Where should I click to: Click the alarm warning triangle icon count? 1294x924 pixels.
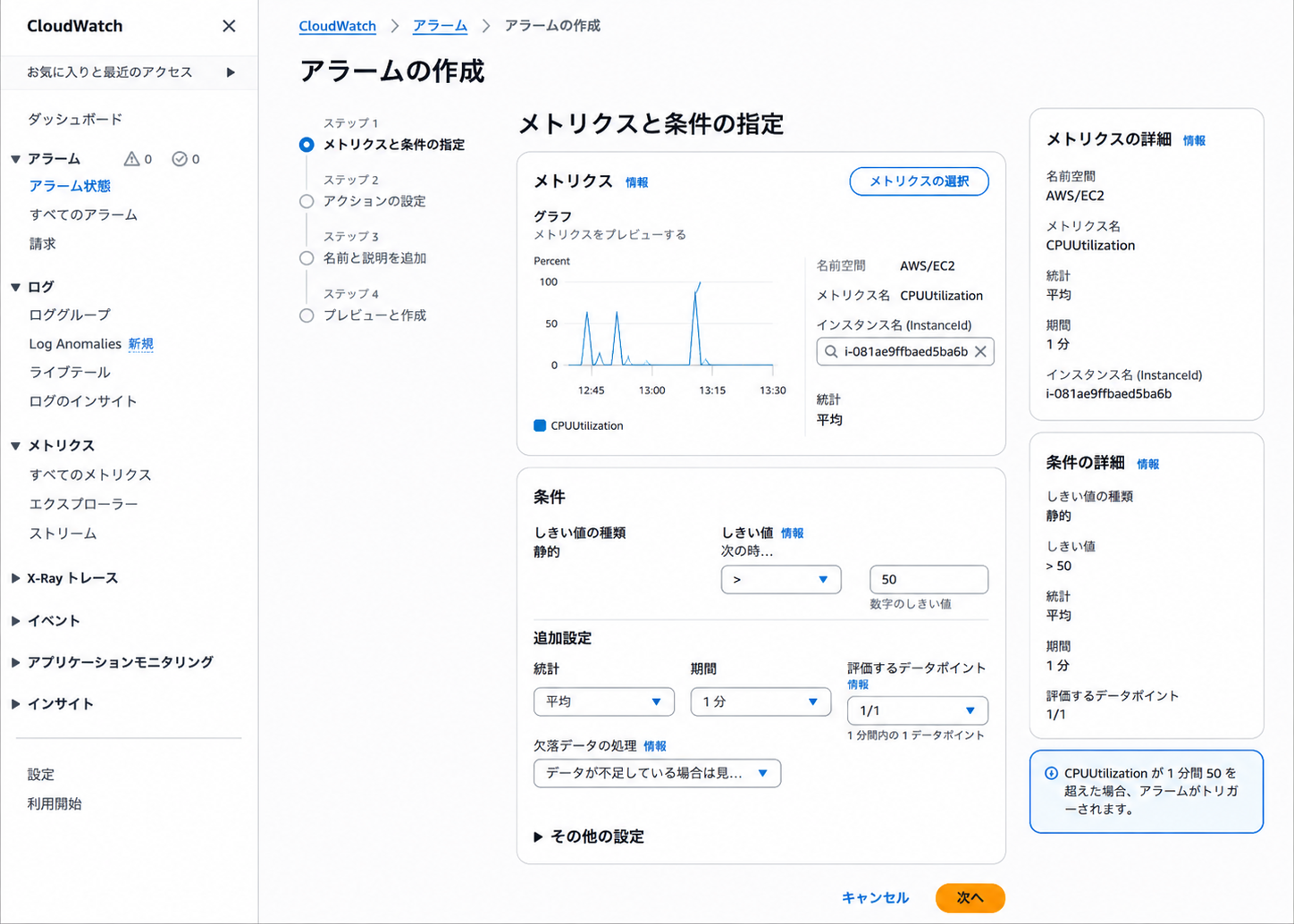coord(138,159)
